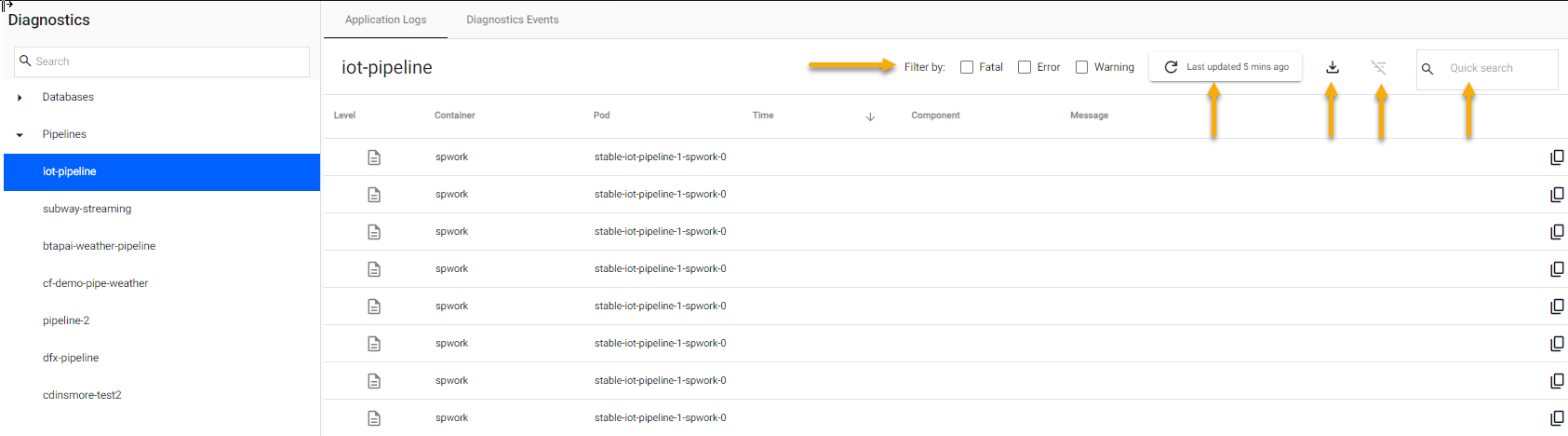Collapse sidebar using top-left panel icon
1568x436 pixels.
click(7, 6)
